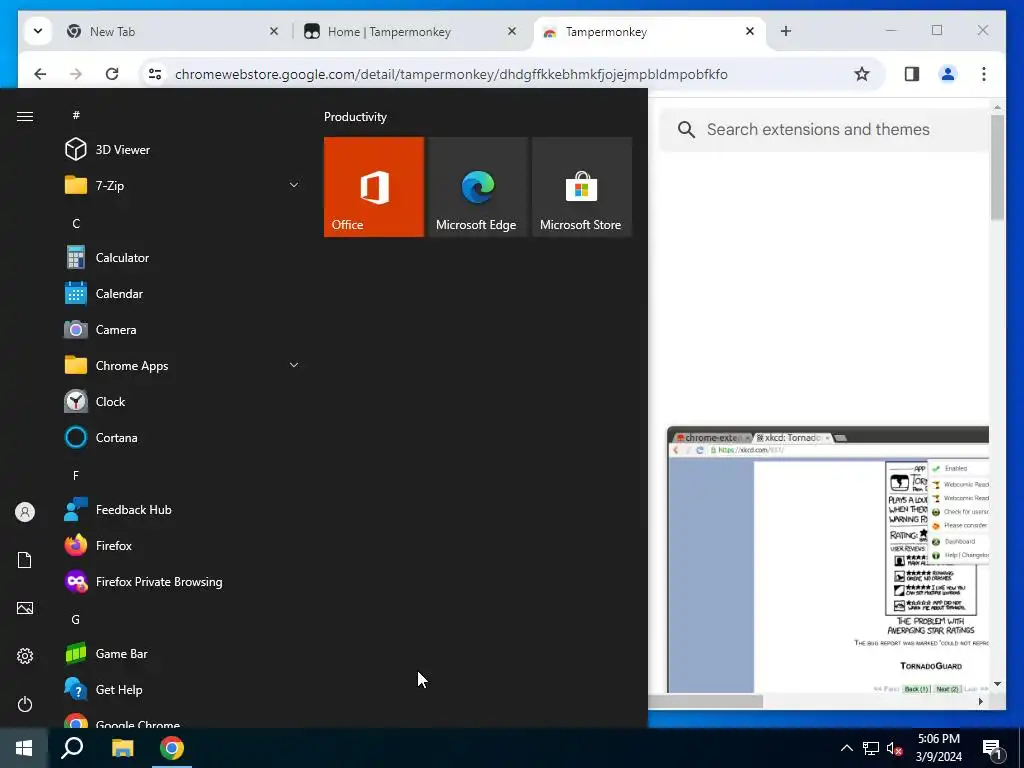
Task: Open the Get Help app
Action: tap(183, 689)
